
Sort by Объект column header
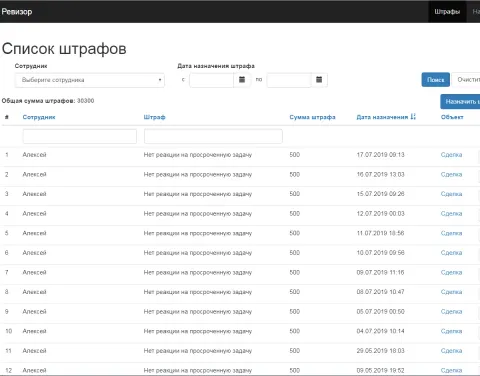tap(452, 117)
